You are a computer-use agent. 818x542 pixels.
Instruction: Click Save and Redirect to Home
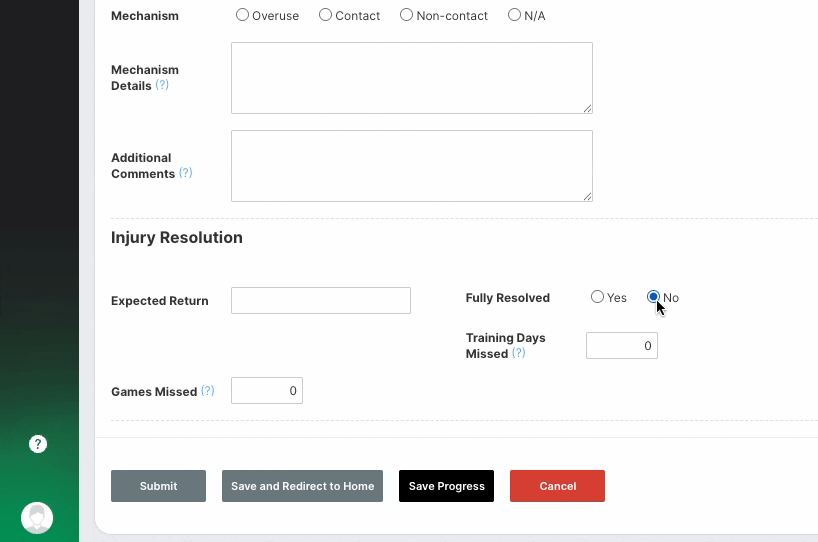(x=303, y=486)
